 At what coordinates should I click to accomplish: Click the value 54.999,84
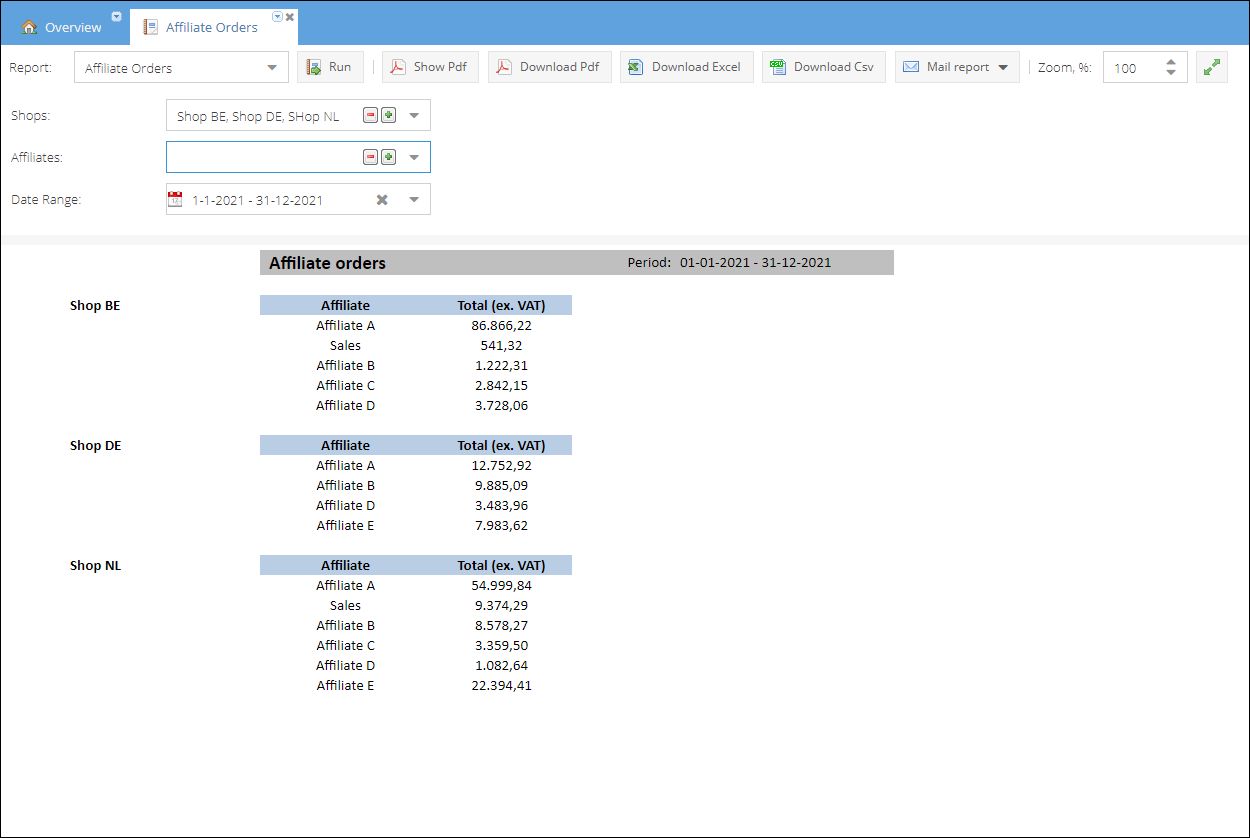click(x=501, y=585)
